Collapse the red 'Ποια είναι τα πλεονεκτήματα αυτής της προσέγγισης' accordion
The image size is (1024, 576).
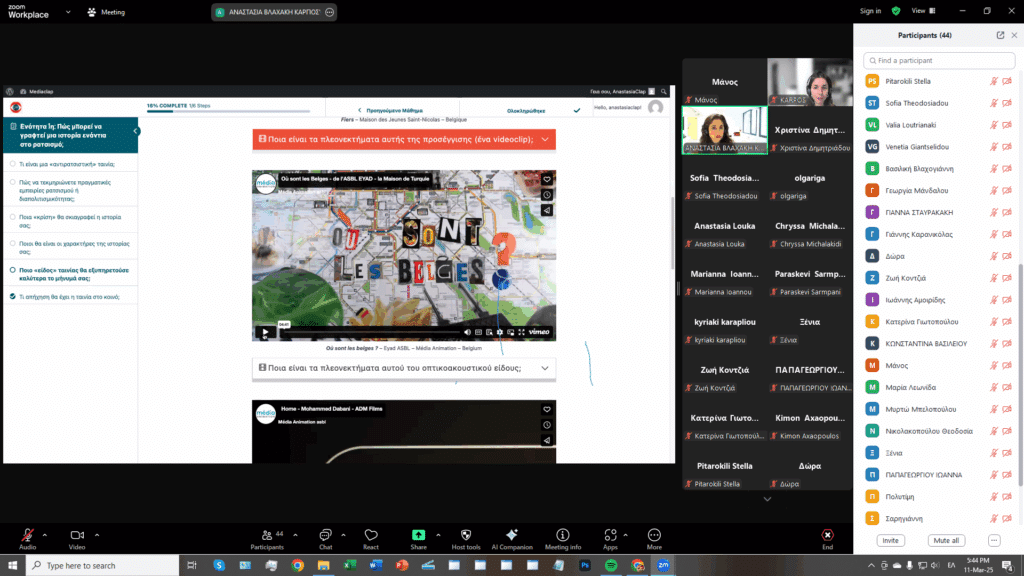tap(404, 139)
